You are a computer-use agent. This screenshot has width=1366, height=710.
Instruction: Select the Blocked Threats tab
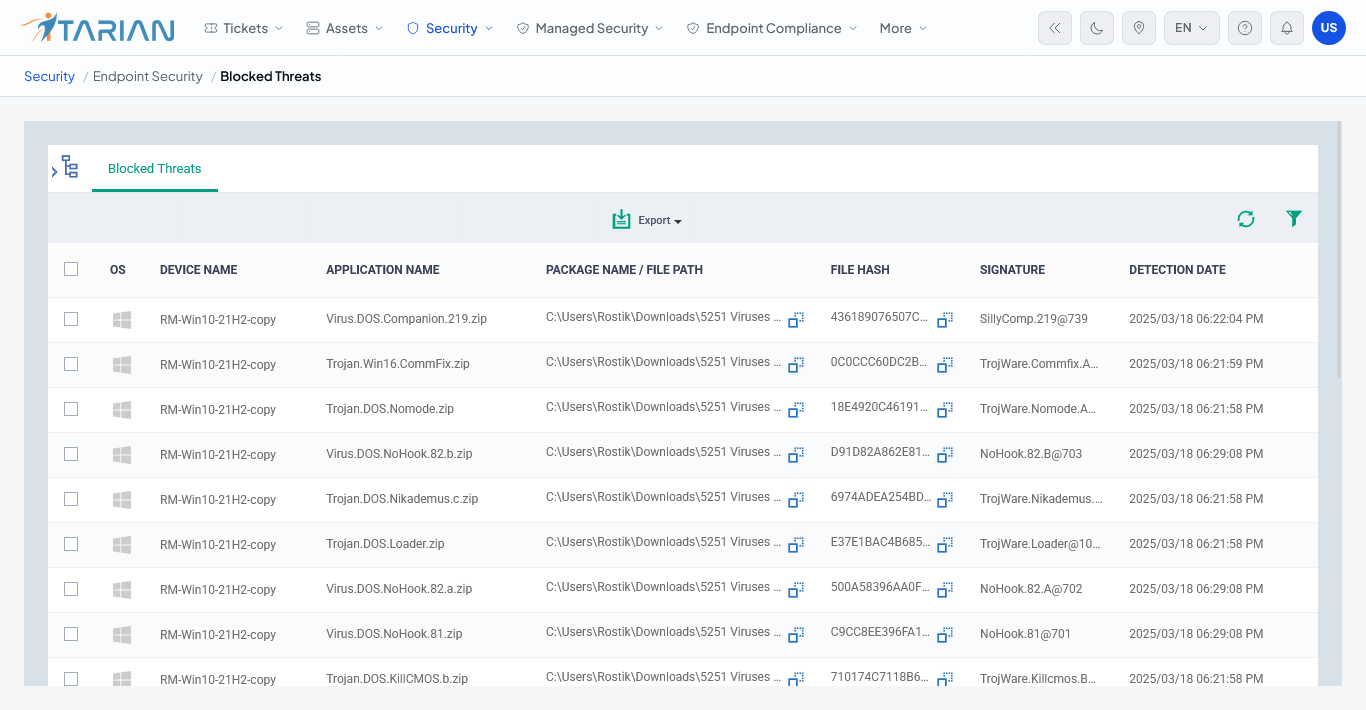click(155, 169)
